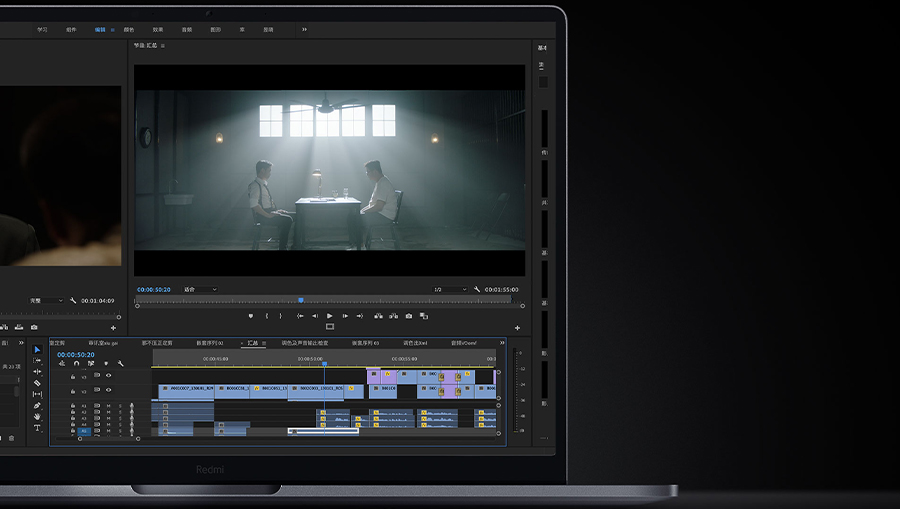Viewport: 900px width, 509px height.
Task: Open the 1/2 playback resolution dropdown
Action: click(450, 289)
